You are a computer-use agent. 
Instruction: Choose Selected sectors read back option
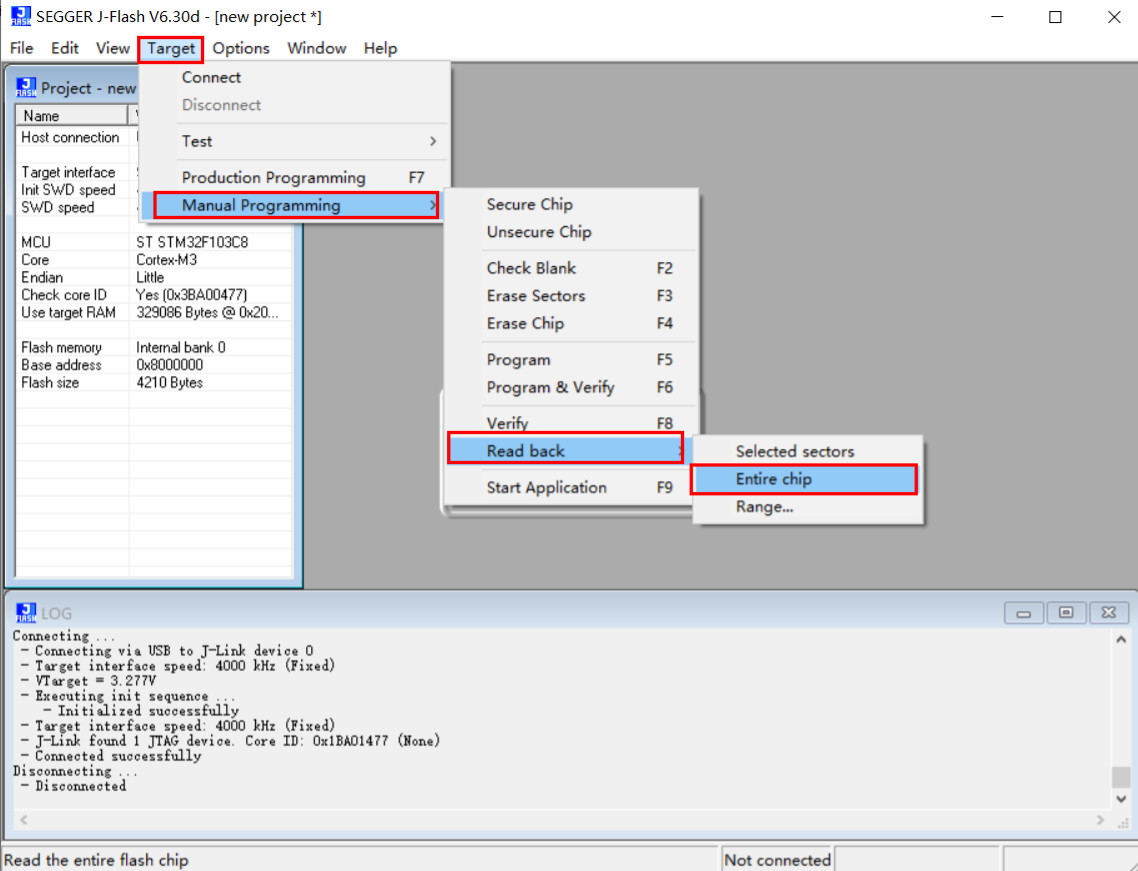(807, 451)
